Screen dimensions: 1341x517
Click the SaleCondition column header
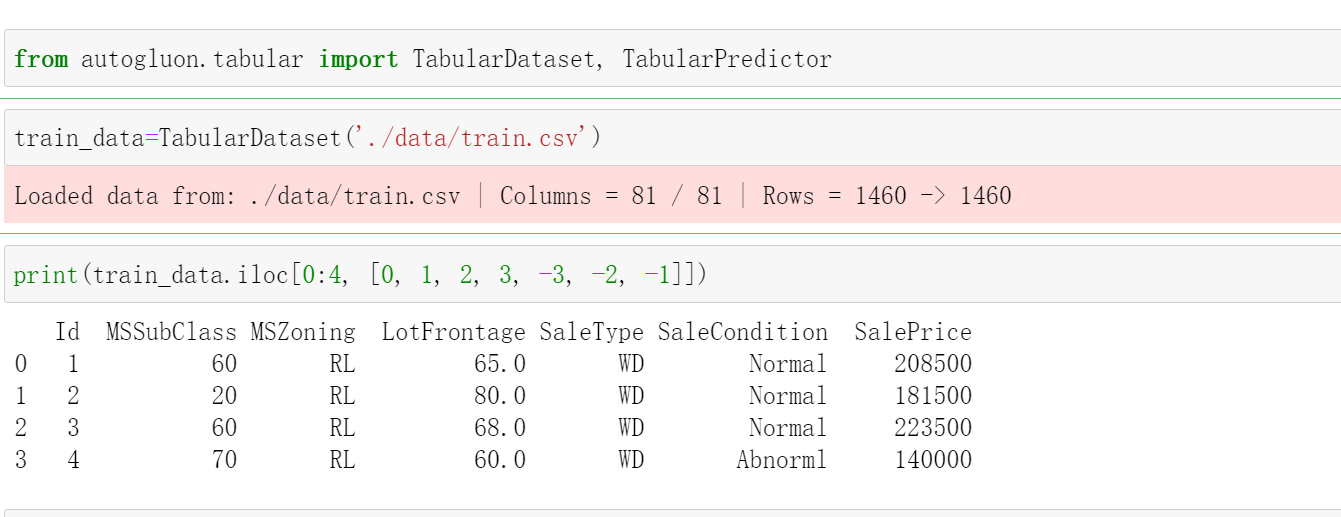[742, 332]
